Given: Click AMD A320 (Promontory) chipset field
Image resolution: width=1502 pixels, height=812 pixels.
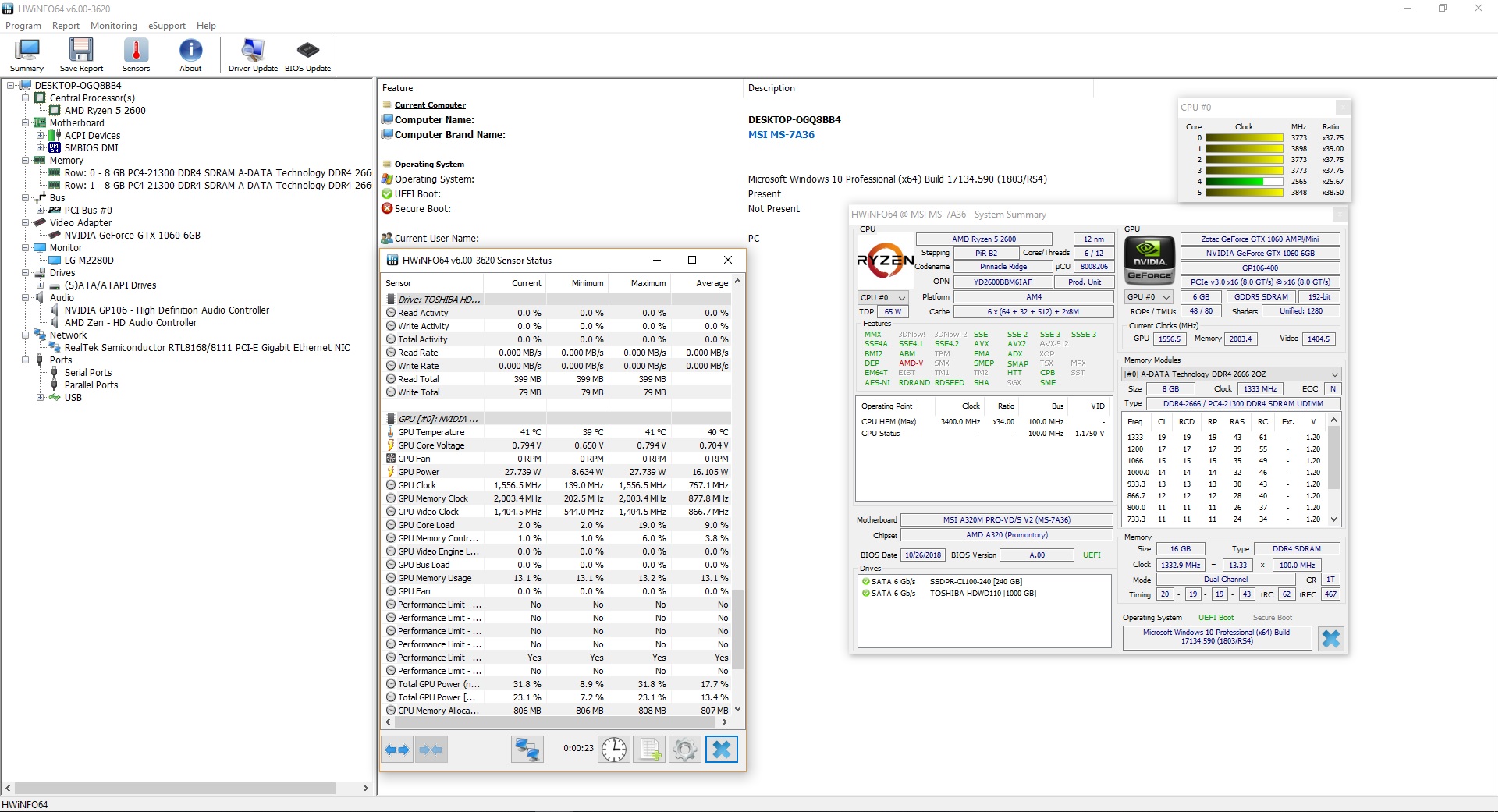Looking at the screenshot, I should click(x=1007, y=535).
